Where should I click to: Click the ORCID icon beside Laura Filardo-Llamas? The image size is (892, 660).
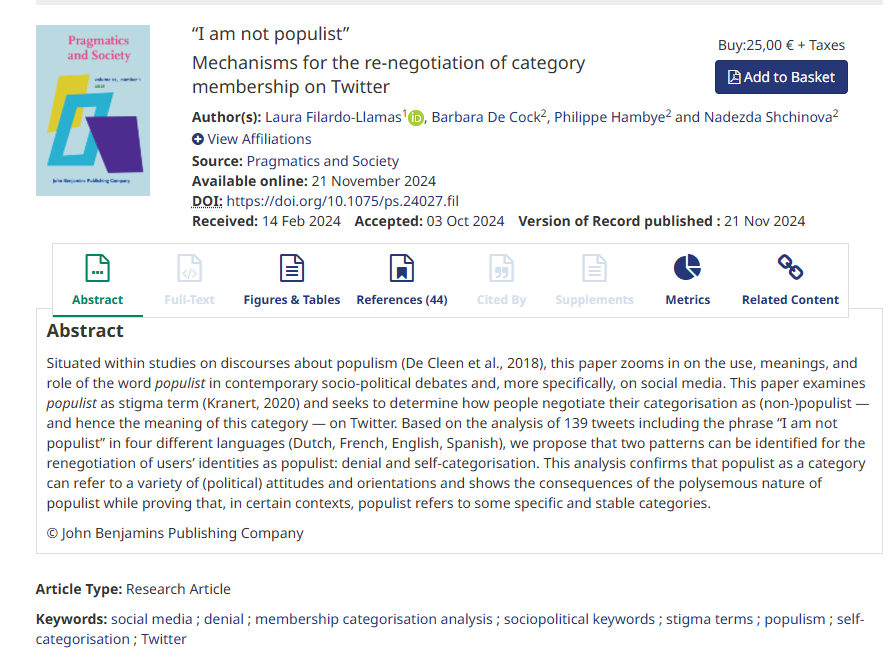416,118
